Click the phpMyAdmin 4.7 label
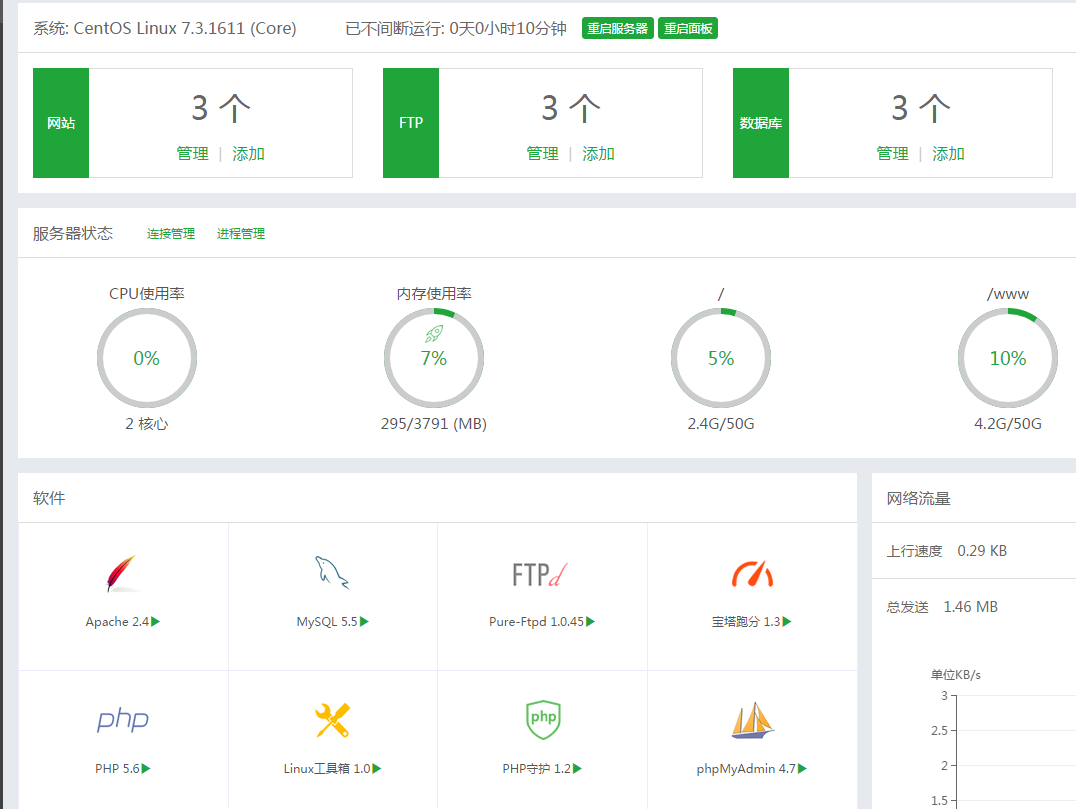 (x=746, y=769)
